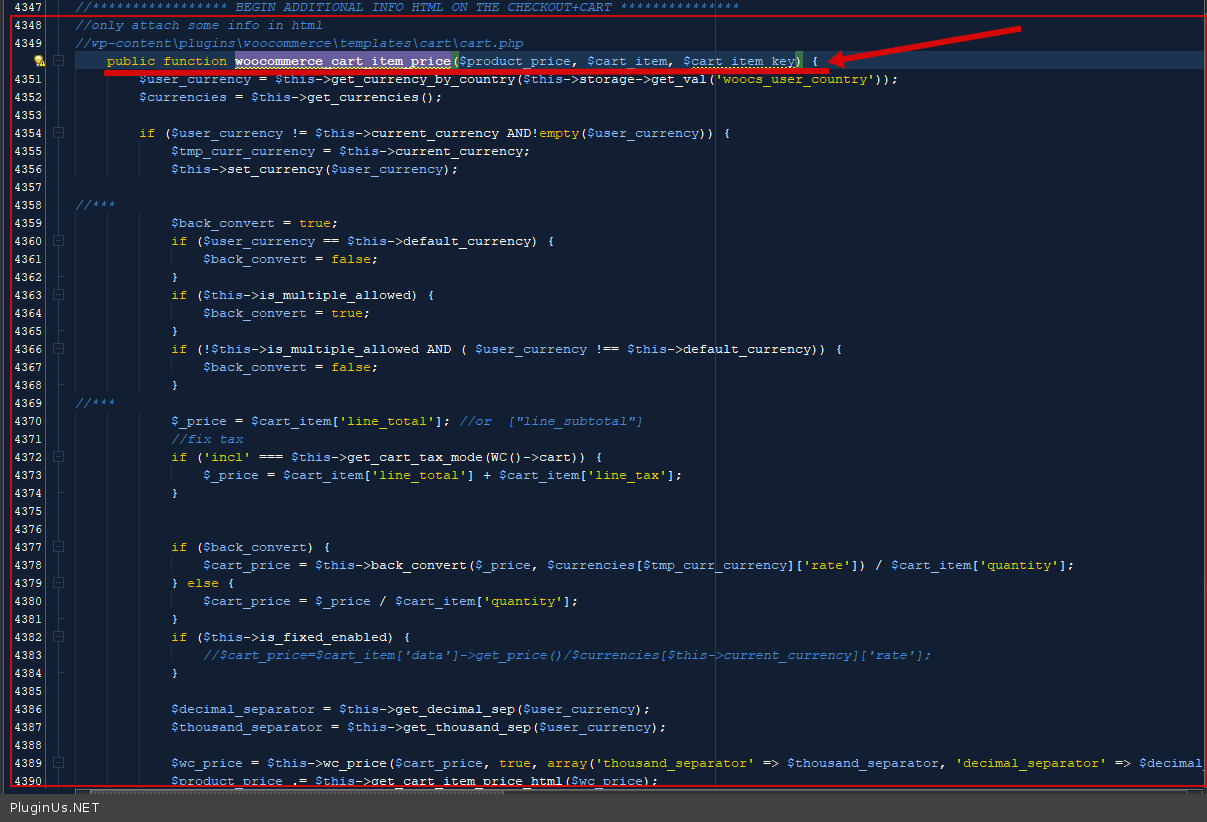The image size is (1207, 822).
Task: Collapse the if ($back_convert) block at line 4377
Action: tap(58, 547)
